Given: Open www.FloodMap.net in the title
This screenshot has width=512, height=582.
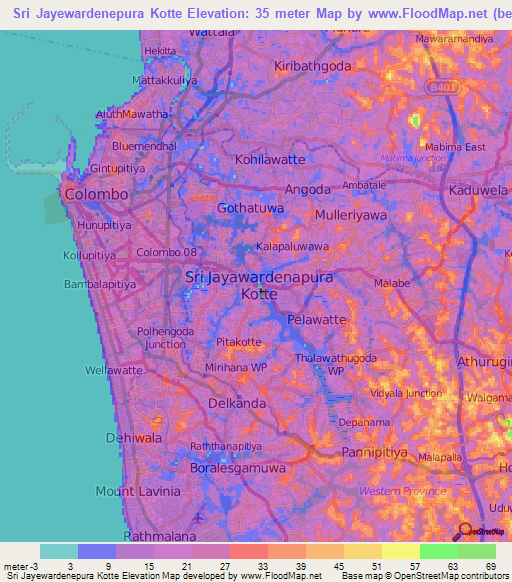Looking at the screenshot, I should (x=427, y=14).
